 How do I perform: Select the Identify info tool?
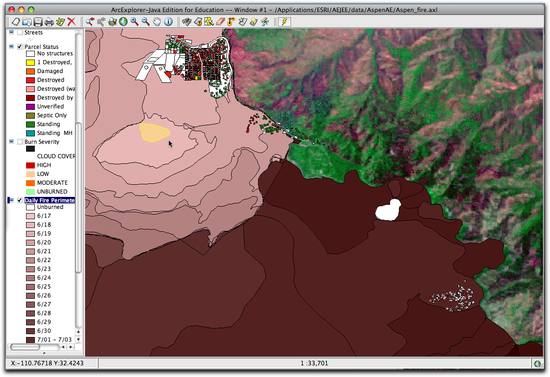click(168, 22)
